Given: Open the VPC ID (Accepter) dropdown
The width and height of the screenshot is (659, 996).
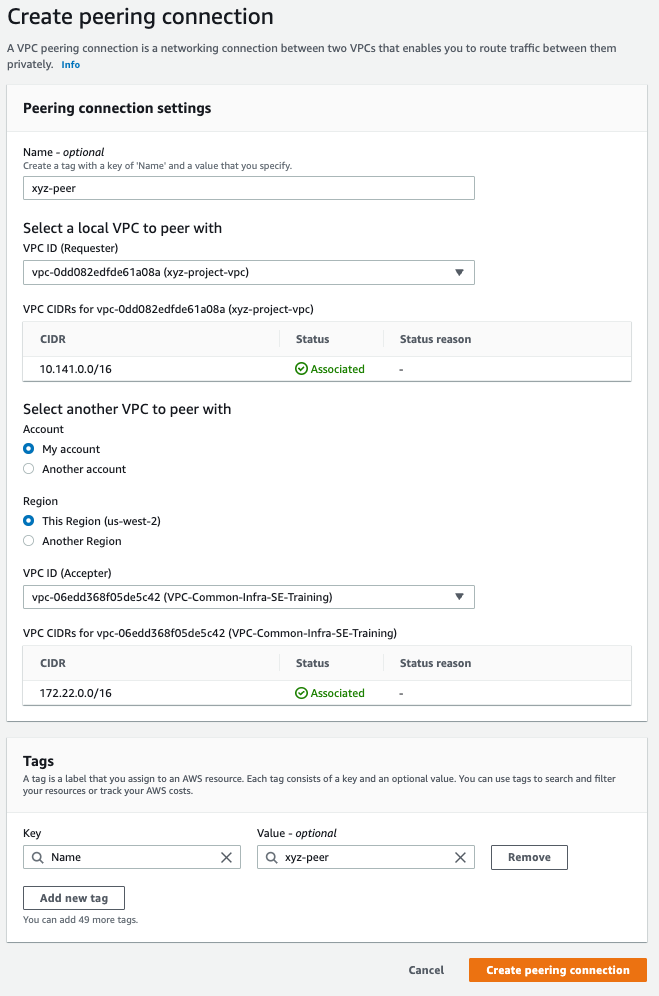Looking at the screenshot, I should [x=460, y=596].
